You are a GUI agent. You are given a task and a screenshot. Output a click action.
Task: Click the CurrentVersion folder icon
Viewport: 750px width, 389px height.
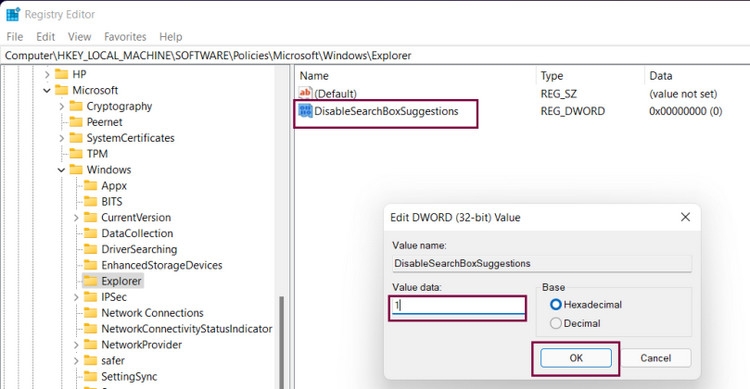point(90,217)
